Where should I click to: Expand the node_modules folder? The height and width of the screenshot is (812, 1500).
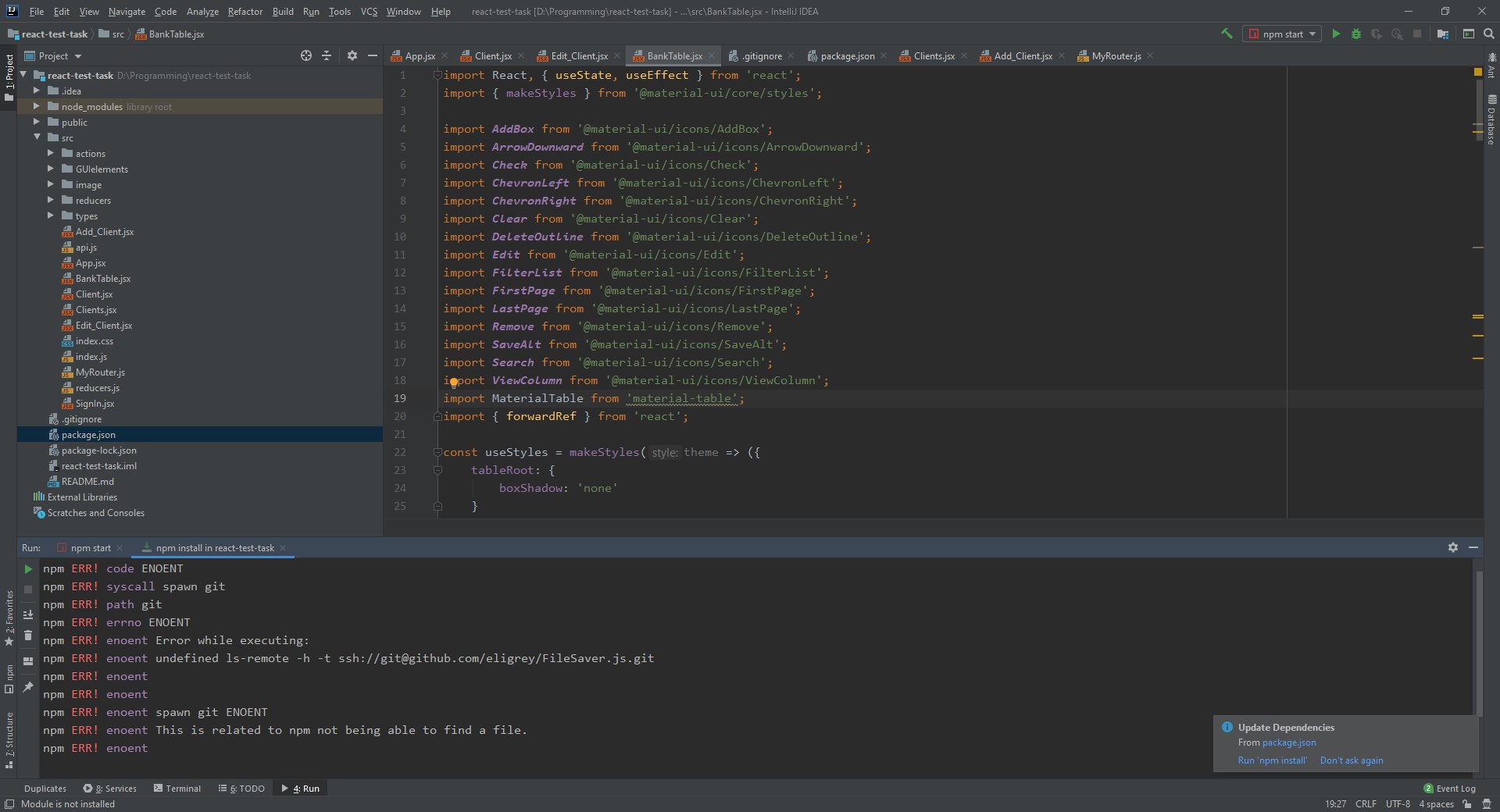pos(37,106)
